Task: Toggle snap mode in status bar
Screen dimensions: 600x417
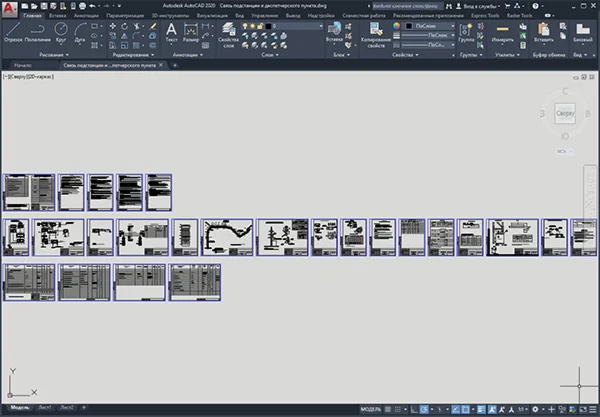Action: click(x=398, y=409)
